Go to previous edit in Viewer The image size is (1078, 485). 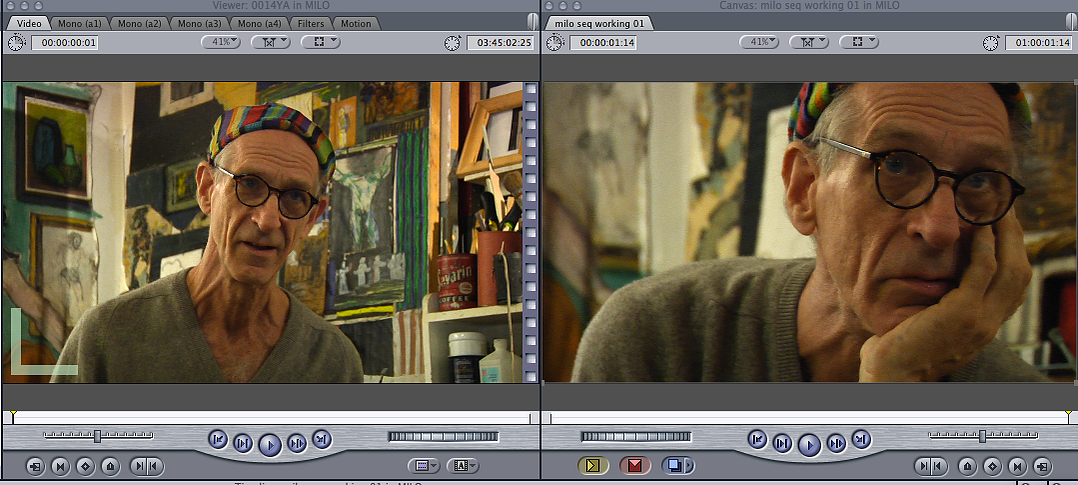(x=217, y=439)
